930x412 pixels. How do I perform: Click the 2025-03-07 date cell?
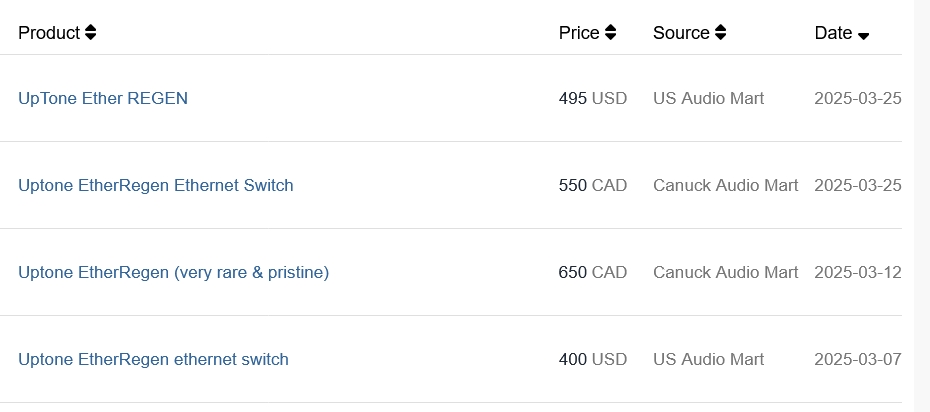858,359
